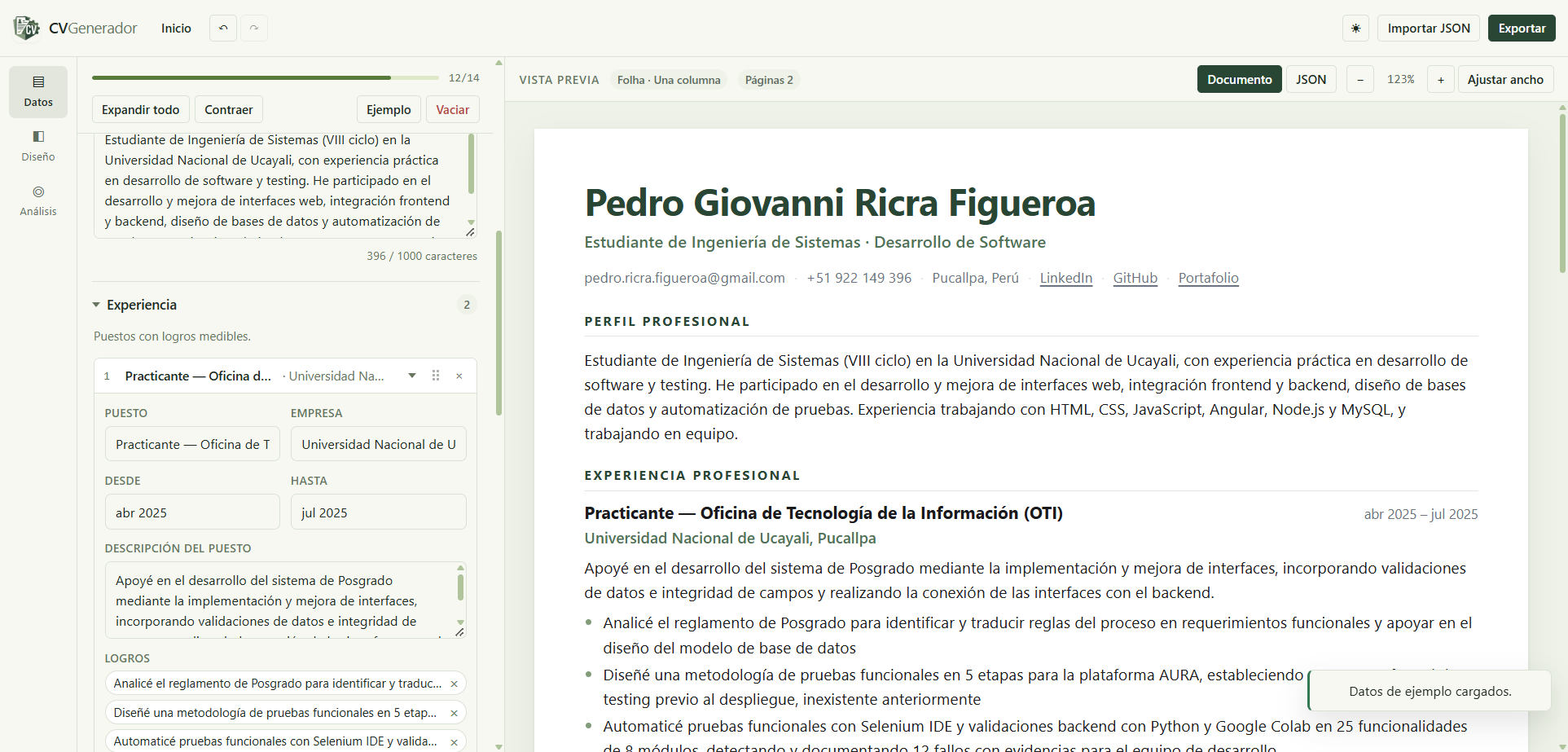Remove the Practicante experience entry
This screenshot has height=752, width=1568.
tap(459, 376)
